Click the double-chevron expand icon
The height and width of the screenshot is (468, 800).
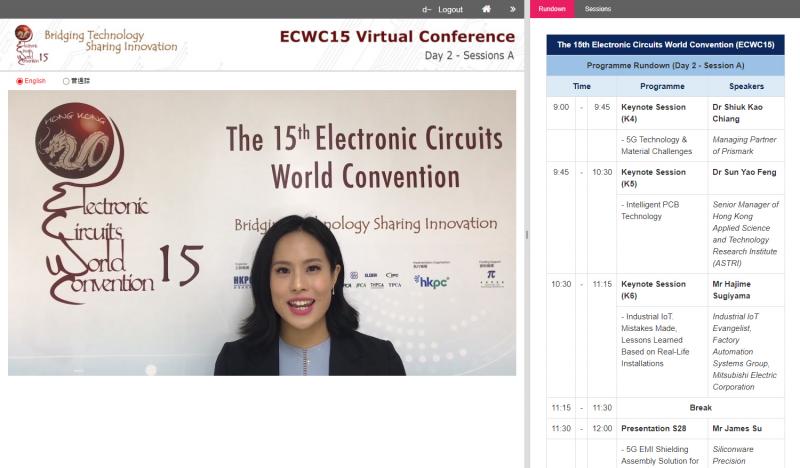point(512,9)
